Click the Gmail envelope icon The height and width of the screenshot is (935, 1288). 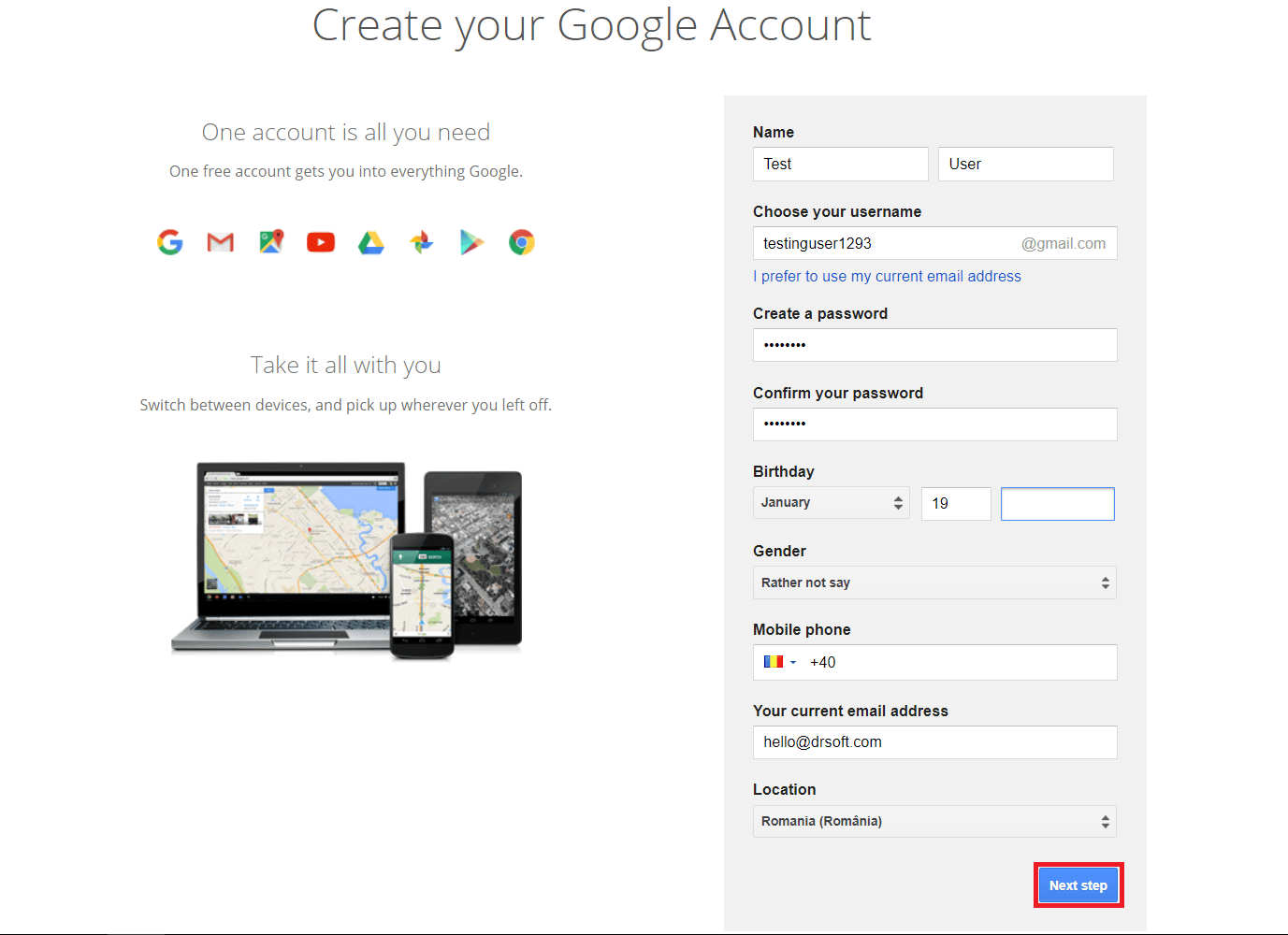coord(221,242)
